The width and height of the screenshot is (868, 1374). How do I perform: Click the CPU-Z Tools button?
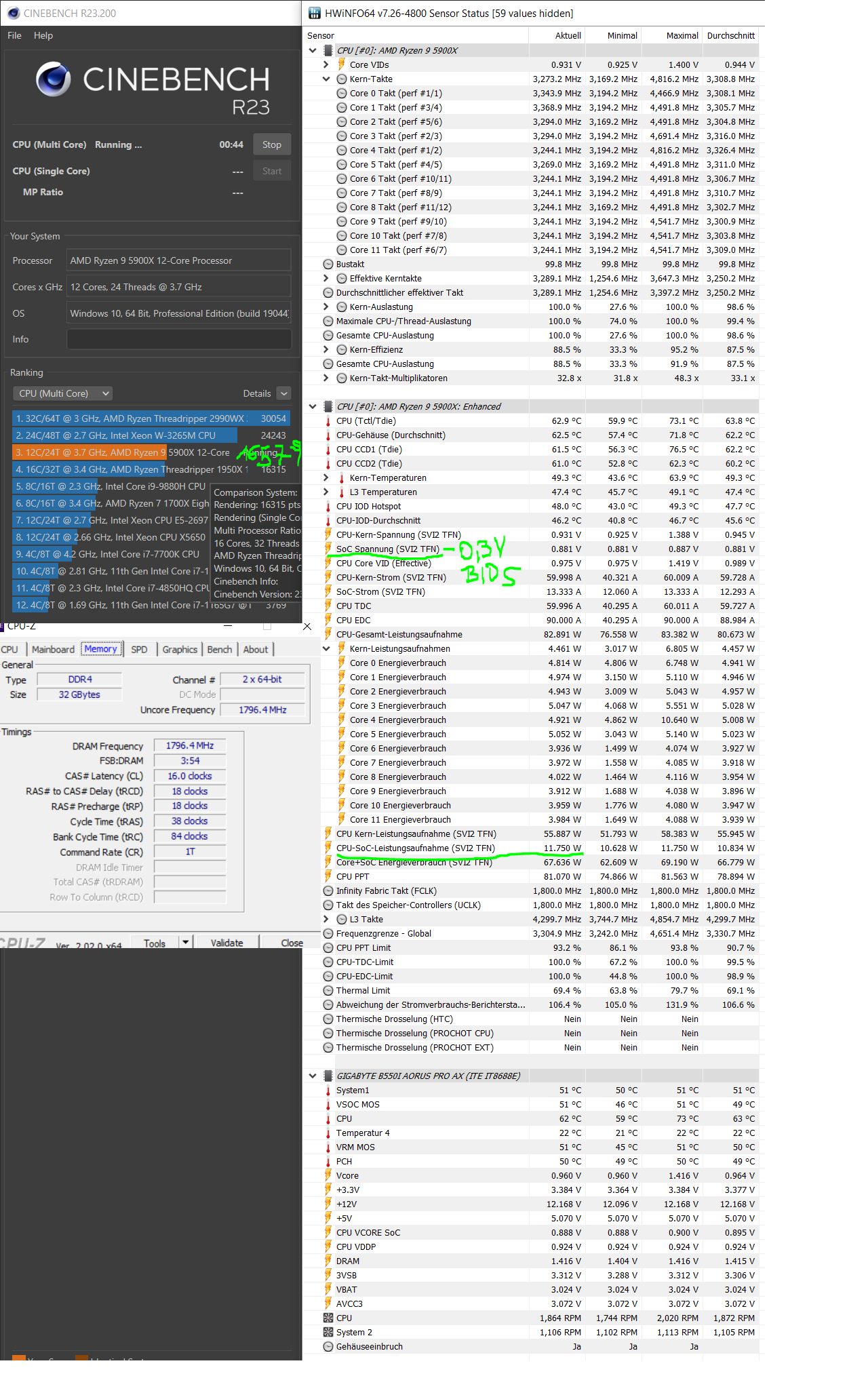pos(155,943)
